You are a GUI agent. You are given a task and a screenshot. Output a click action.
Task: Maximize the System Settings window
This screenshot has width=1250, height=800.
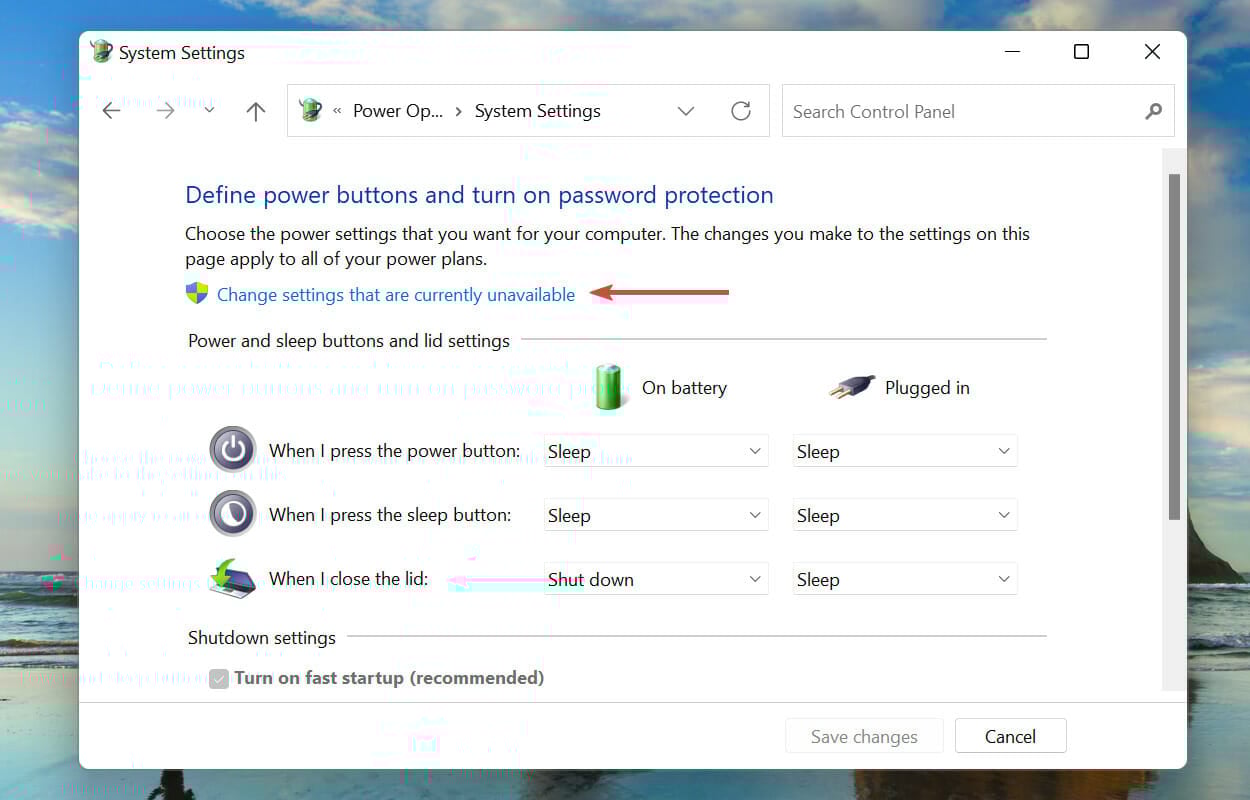[x=1081, y=52]
